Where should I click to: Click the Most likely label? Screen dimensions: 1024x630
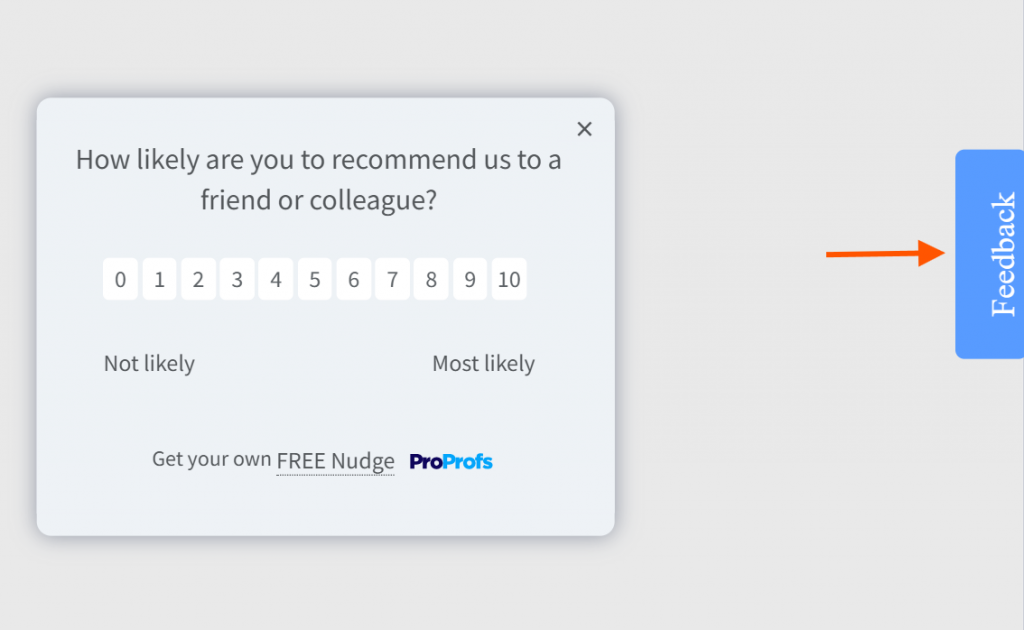point(483,363)
